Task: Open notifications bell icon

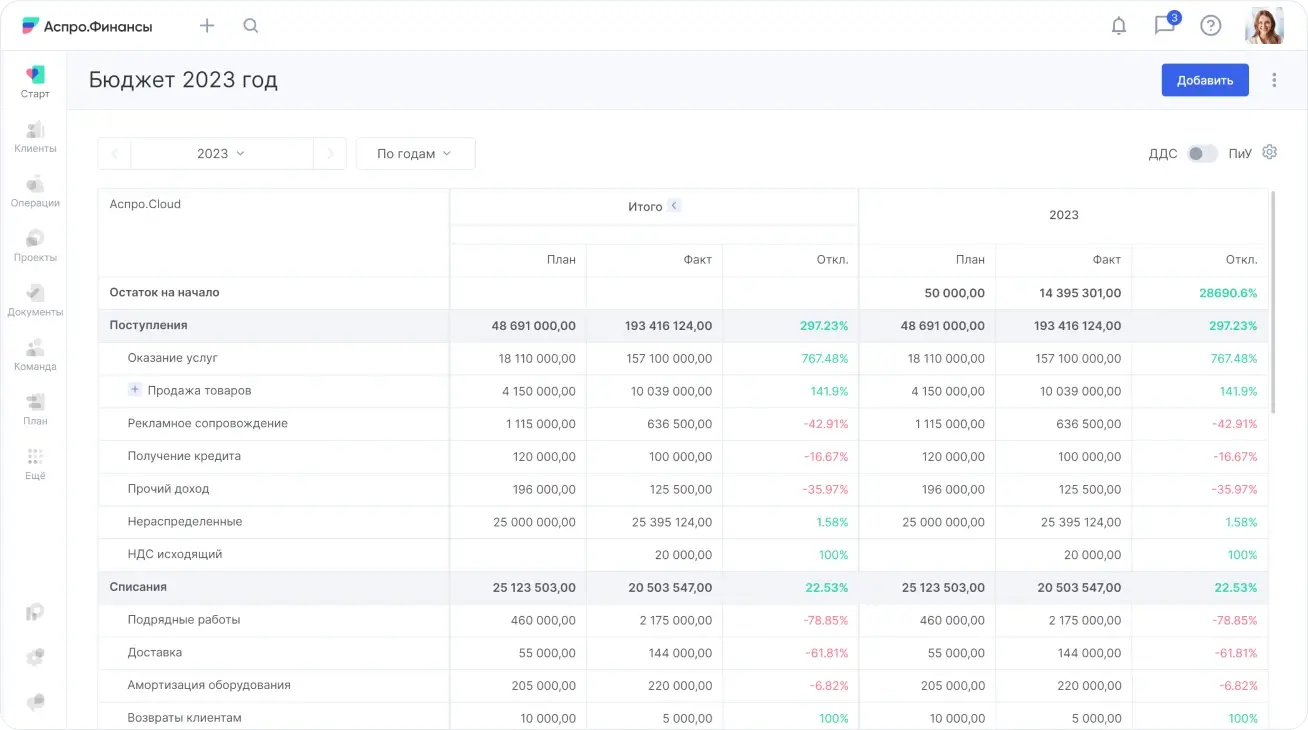Action: 1119,26
